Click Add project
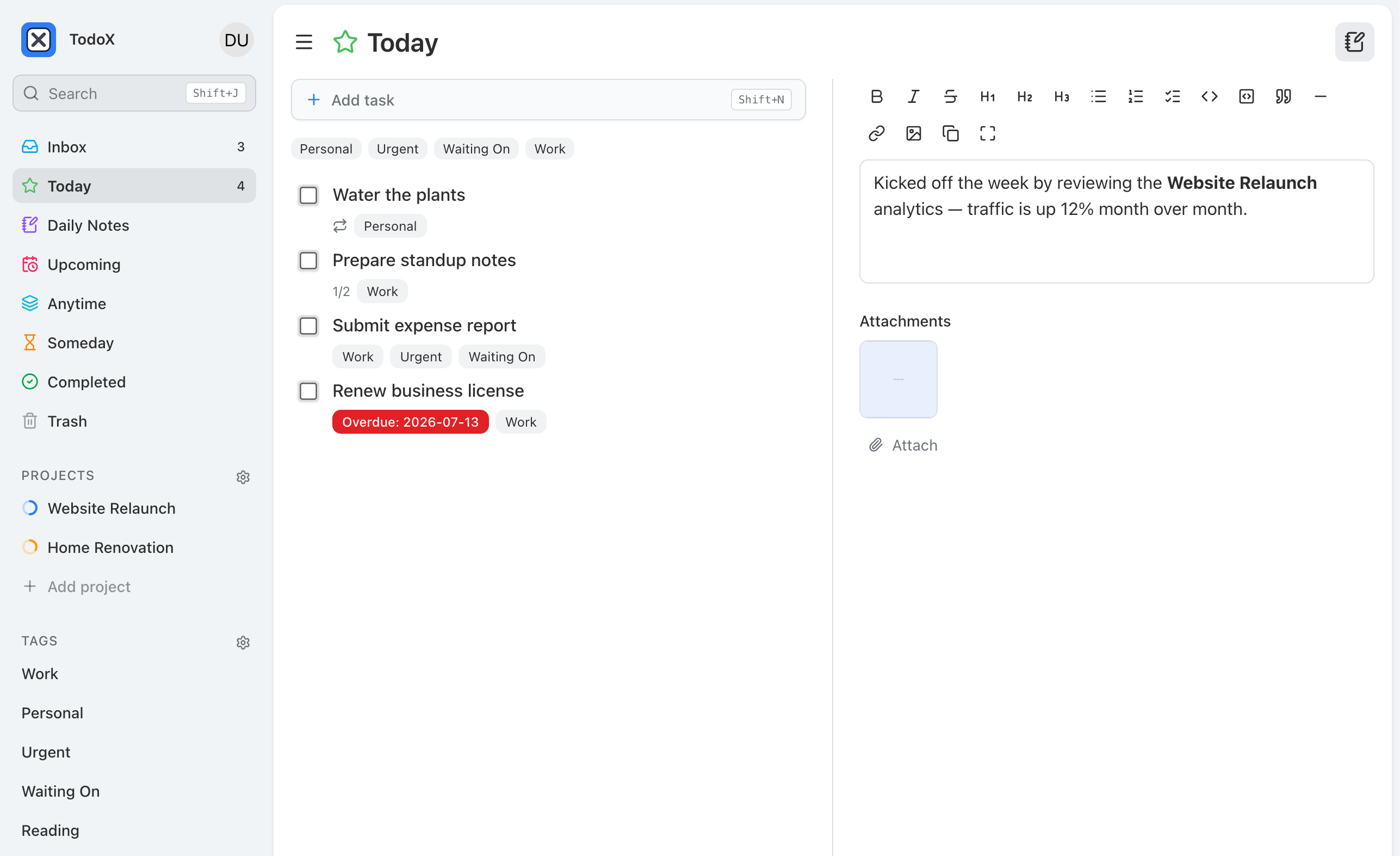Screen dimensions: 1400x856 [x=134, y=587]
